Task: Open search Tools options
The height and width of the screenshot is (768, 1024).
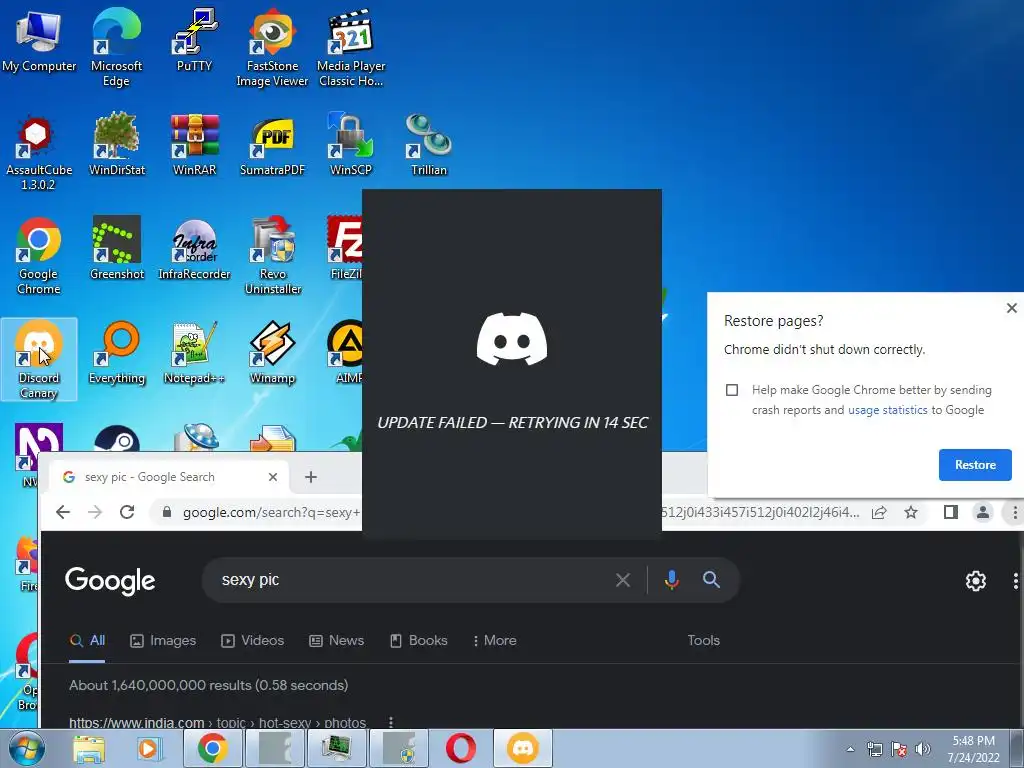Action: [x=703, y=641]
